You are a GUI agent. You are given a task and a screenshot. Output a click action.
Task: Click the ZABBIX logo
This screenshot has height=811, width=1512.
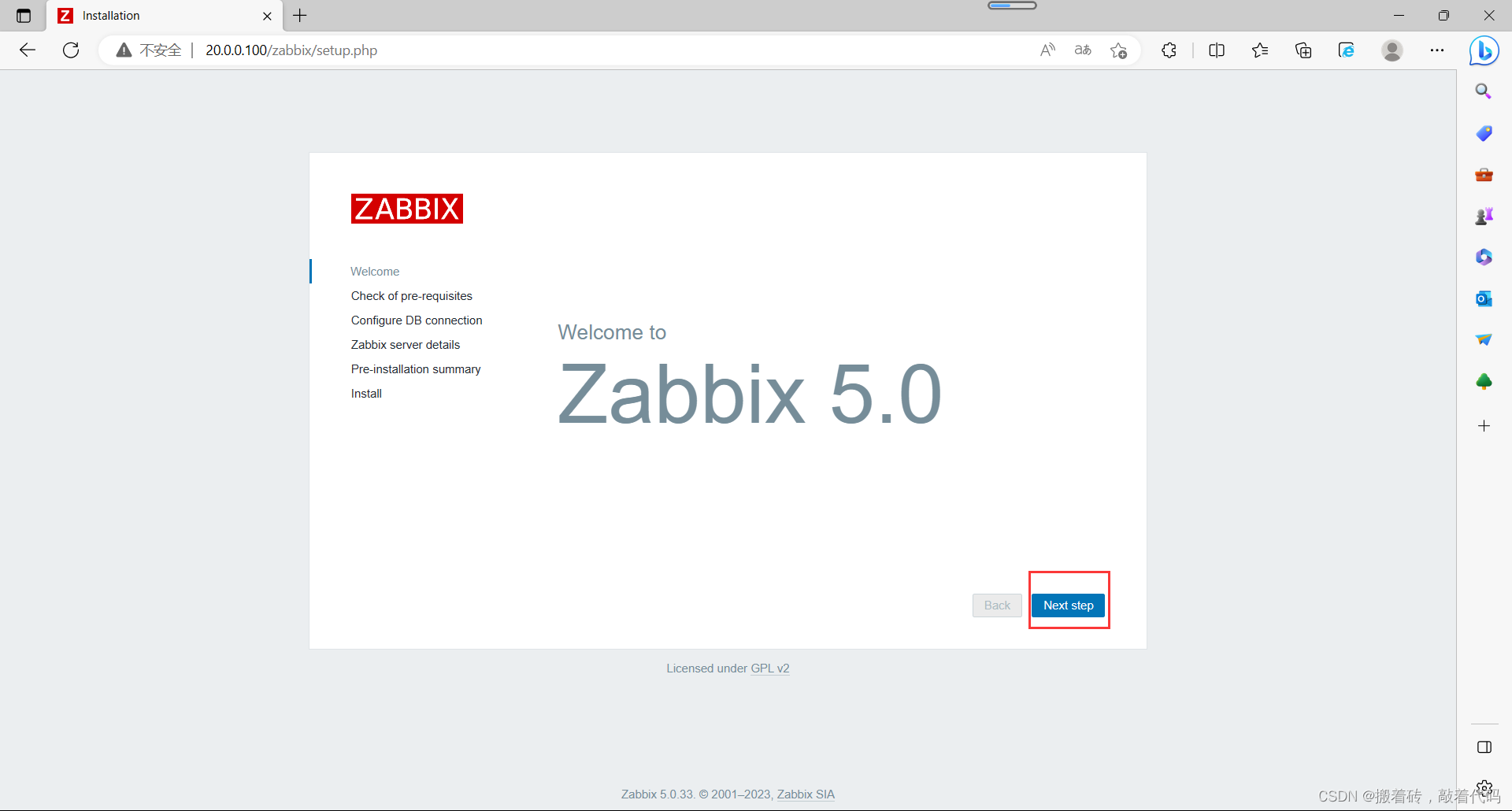pos(407,209)
